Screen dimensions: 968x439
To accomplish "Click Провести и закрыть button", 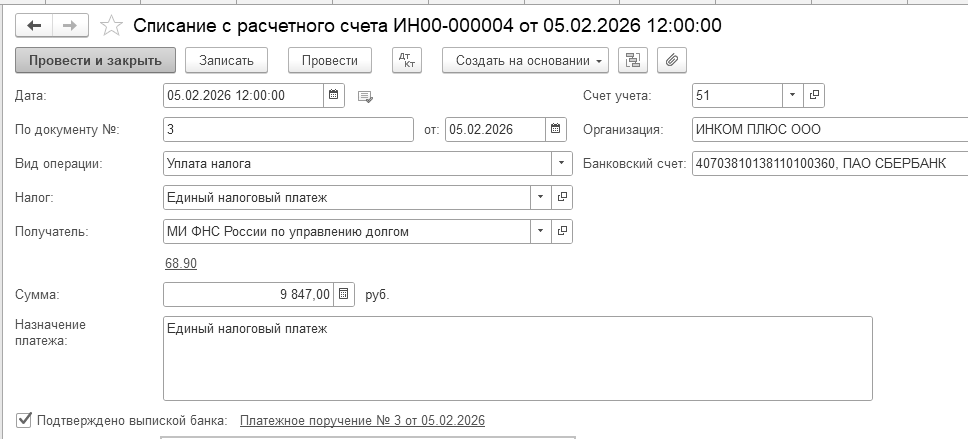I will click(x=95, y=61).
